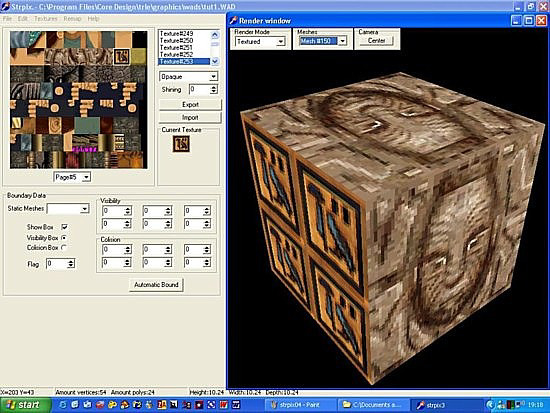Click the red W quick launch icon
This screenshot has width=550, height=413.
223,405
